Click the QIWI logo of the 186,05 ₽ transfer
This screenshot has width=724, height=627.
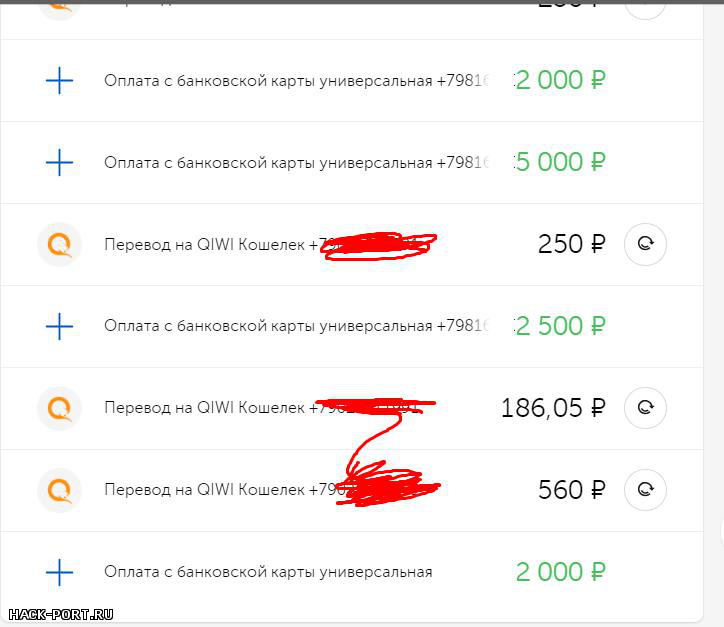point(60,408)
